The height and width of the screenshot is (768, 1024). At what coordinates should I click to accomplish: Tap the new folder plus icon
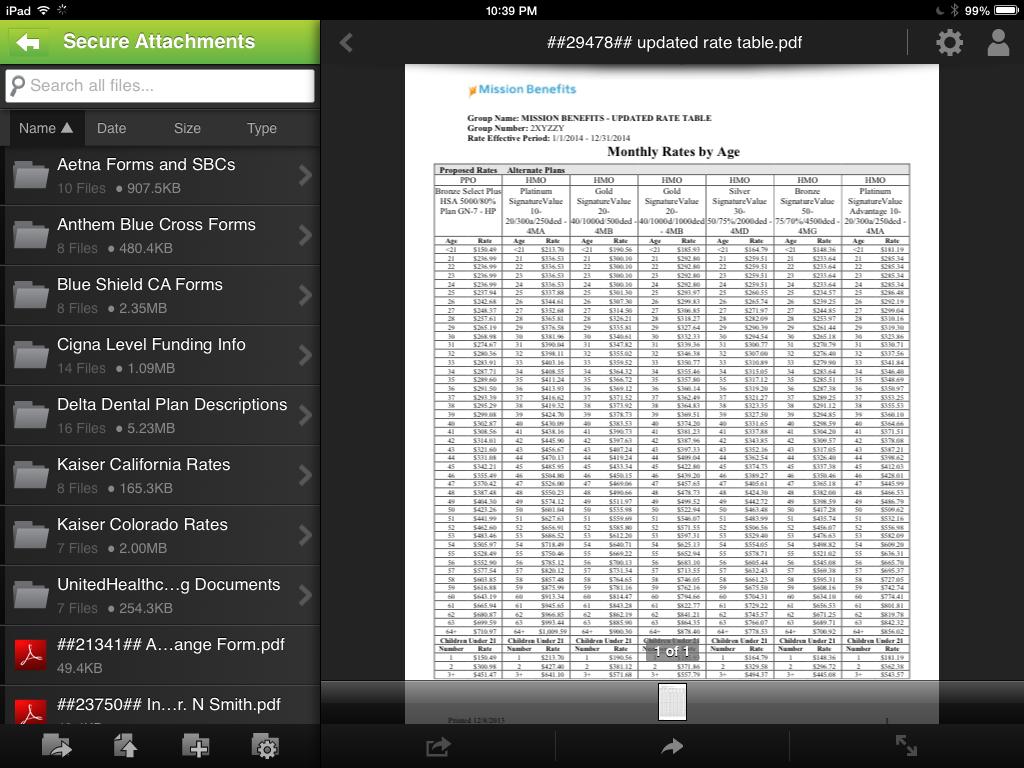point(195,746)
